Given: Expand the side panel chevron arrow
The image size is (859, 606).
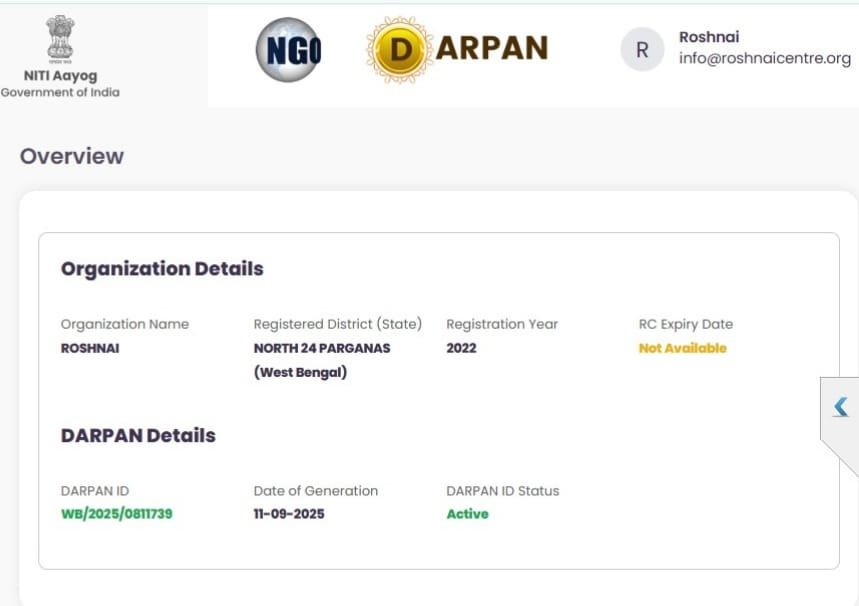Looking at the screenshot, I should [x=841, y=407].
